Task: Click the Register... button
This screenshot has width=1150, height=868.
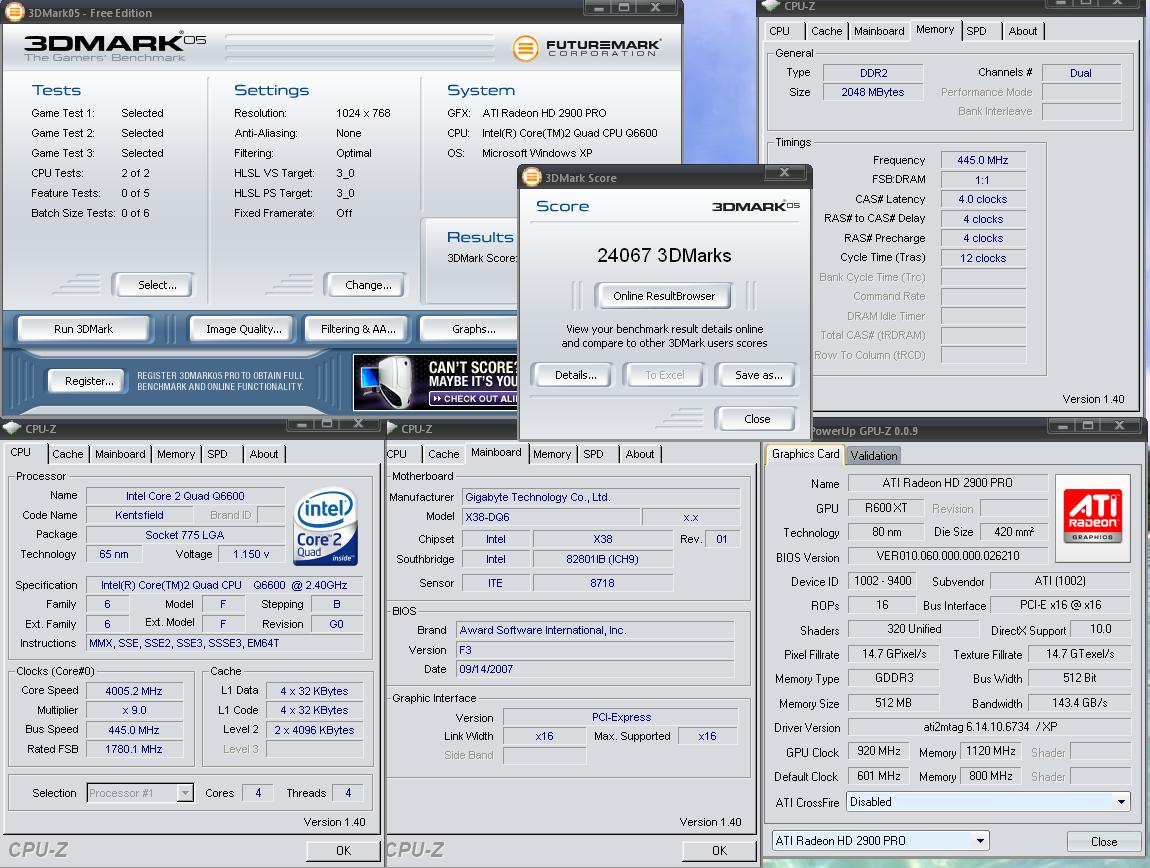Action: coord(85,381)
